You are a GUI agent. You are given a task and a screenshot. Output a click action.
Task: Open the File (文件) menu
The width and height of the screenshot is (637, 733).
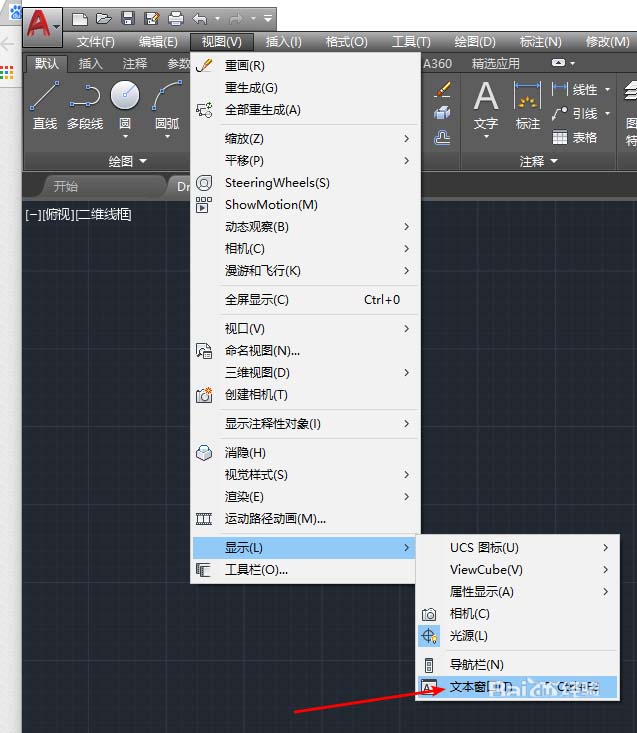click(x=96, y=42)
